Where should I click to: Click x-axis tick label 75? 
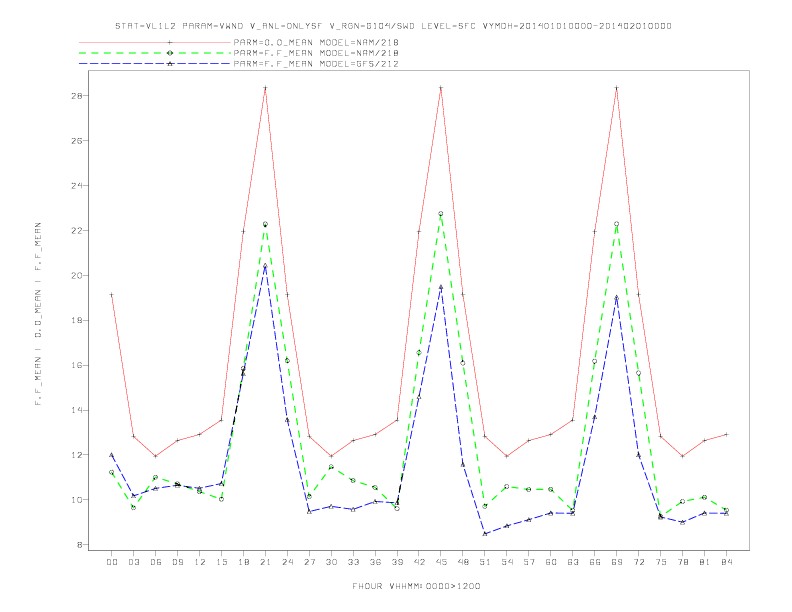point(661,562)
